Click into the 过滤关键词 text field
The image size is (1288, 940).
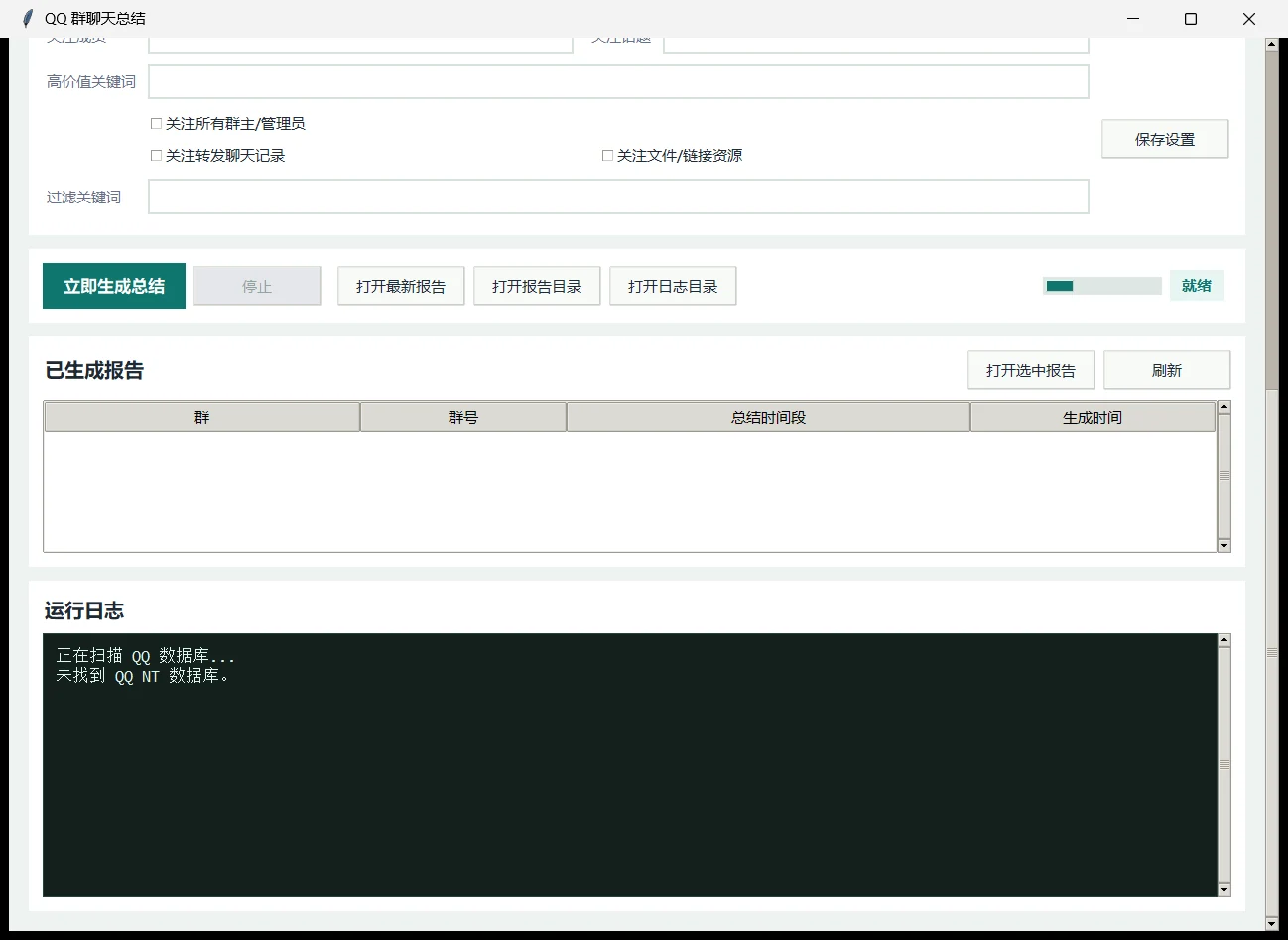[618, 197]
